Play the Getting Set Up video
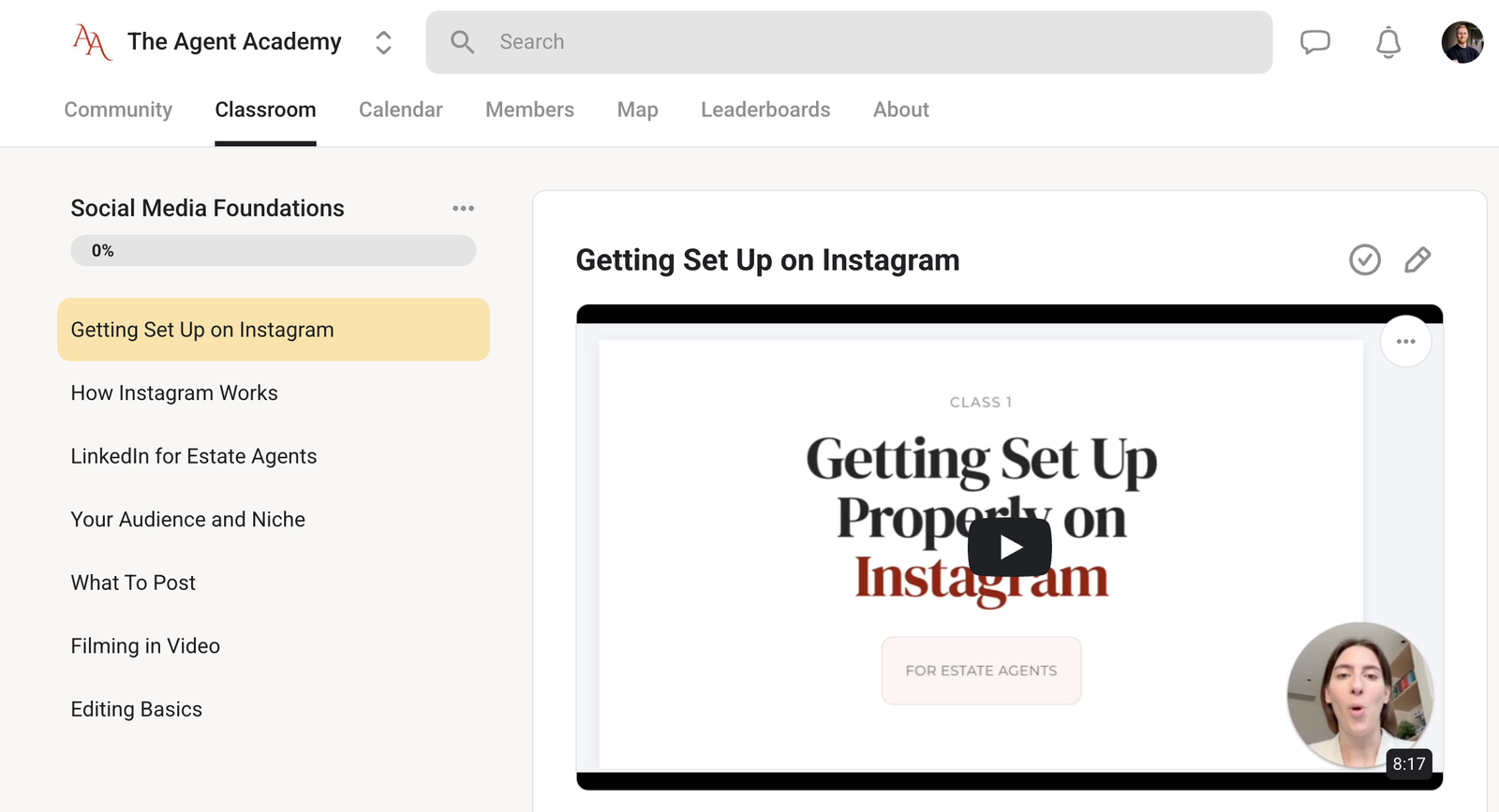This screenshot has width=1499, height=812. pyautogui.click(x=1010, y=547)
